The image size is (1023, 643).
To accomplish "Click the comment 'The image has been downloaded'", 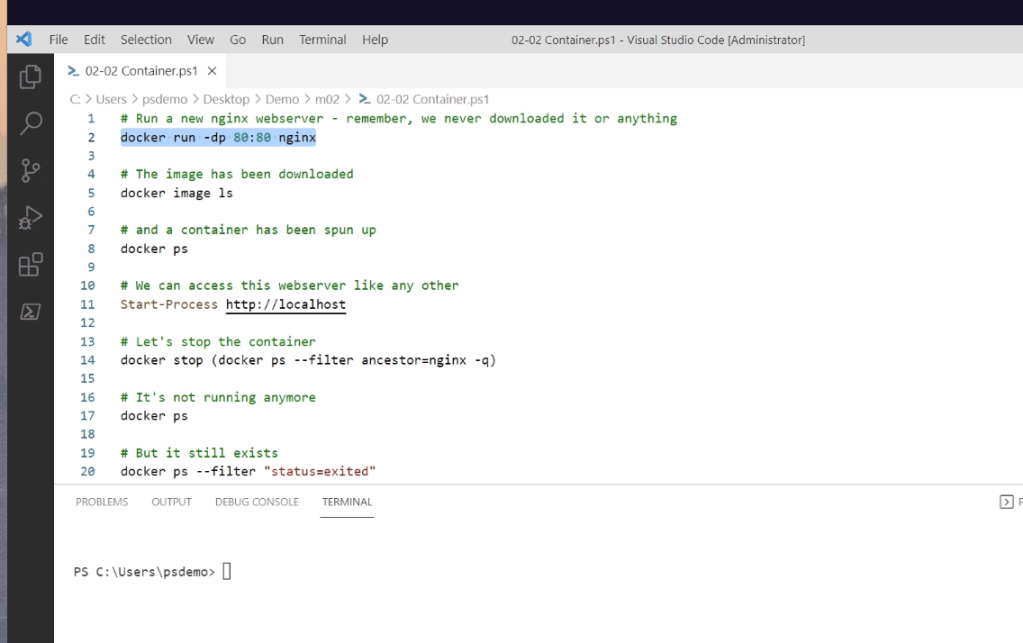I will [237, 174].
